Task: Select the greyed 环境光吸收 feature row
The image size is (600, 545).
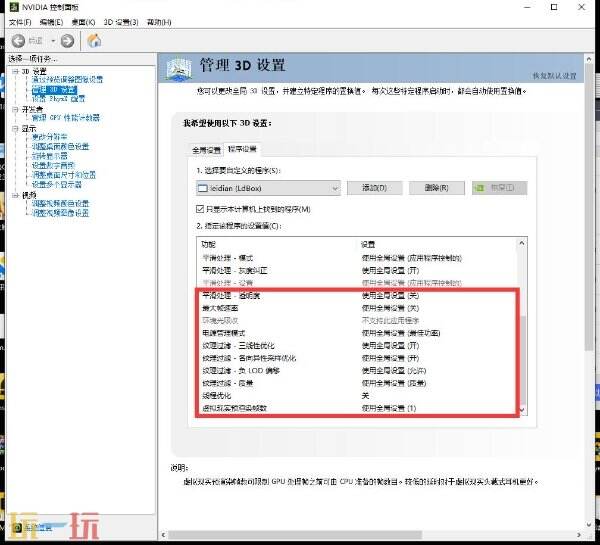Action: (x=220, y=320)
